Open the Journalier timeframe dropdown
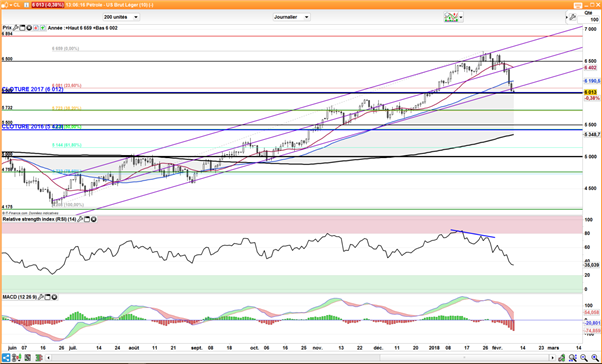The height and width of the screenshot is (364, 602). [291, 17]
